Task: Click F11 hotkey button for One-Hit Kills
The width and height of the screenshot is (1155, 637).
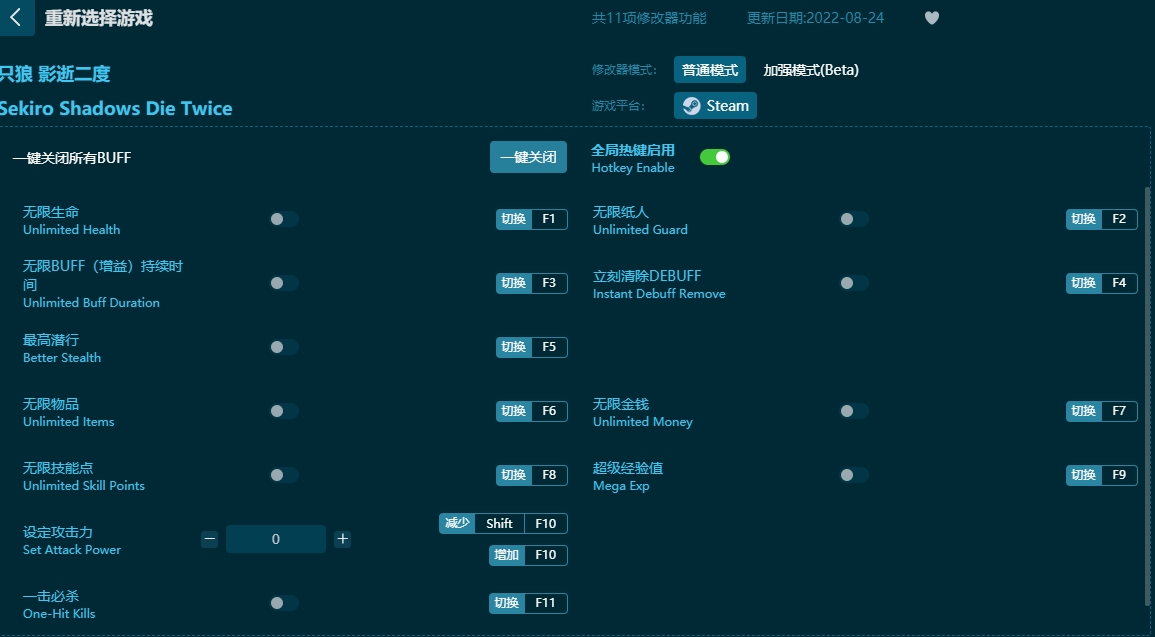Action: 528,603
